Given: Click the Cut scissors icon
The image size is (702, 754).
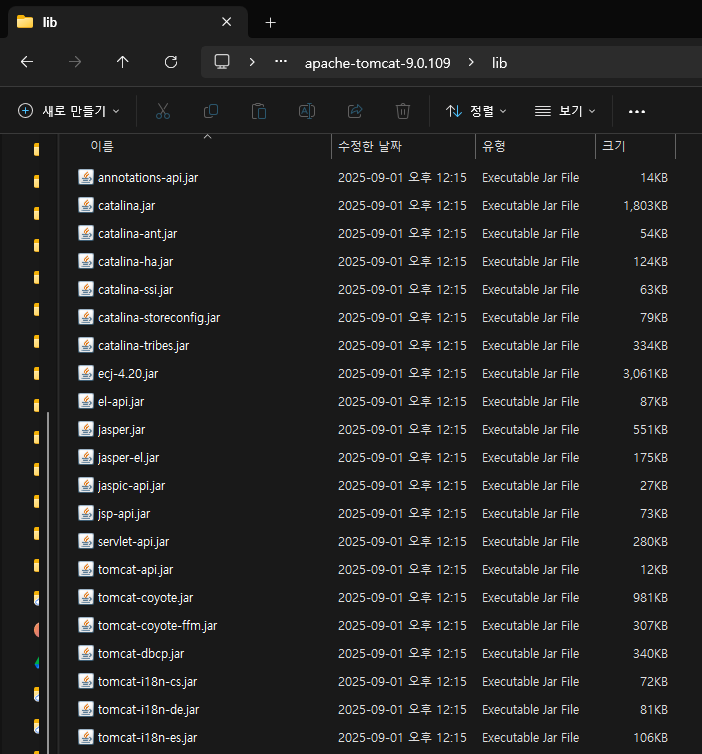Looking at the screenshot, I should pyautogui.click(x=163, y=111).
